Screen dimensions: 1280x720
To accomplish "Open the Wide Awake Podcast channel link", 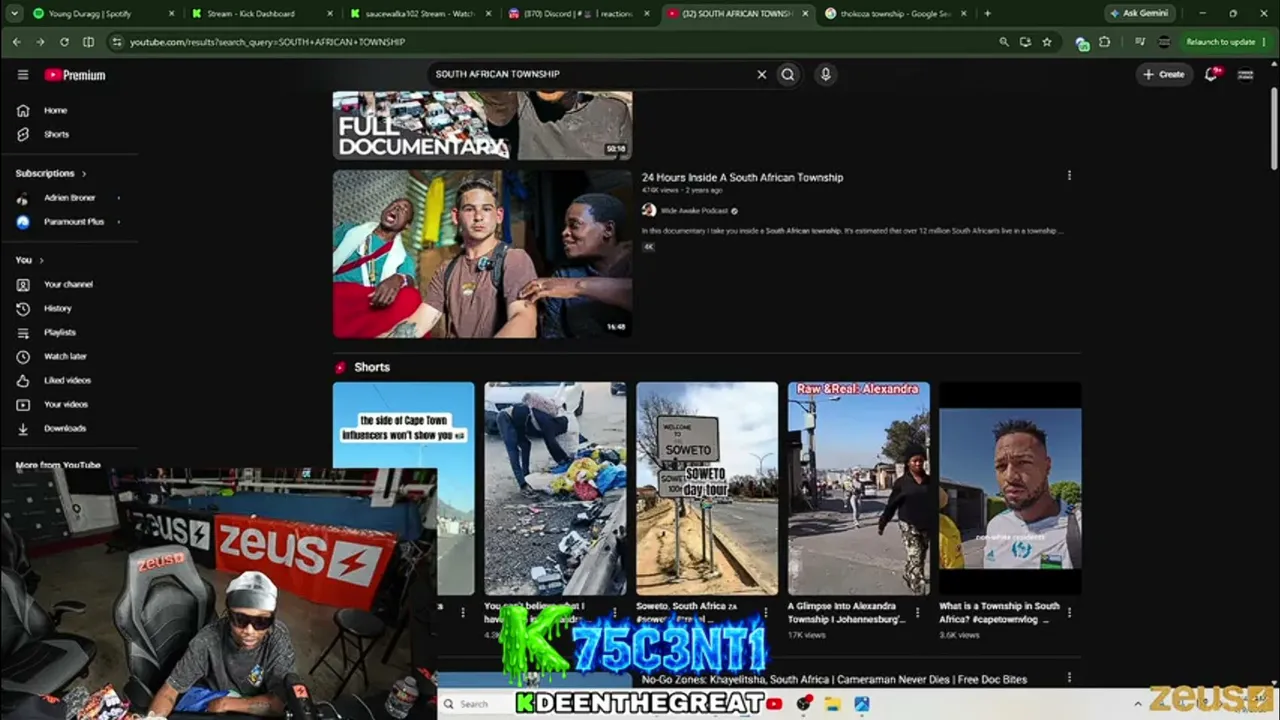I will click(x=696, y=211).
